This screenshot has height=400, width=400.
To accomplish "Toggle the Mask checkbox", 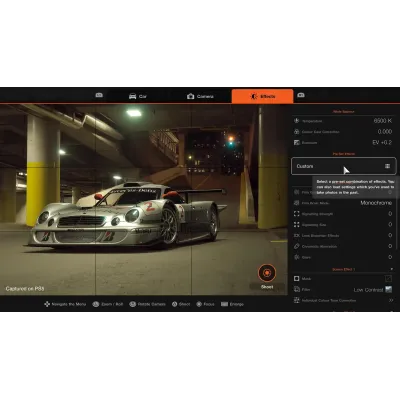I will coord(388,278).
